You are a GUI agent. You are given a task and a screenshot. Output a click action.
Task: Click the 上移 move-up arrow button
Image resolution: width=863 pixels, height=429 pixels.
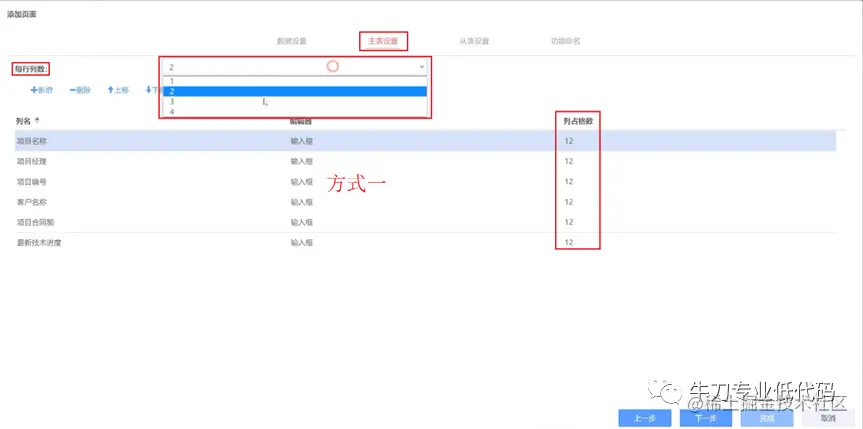tap(118, 90)
